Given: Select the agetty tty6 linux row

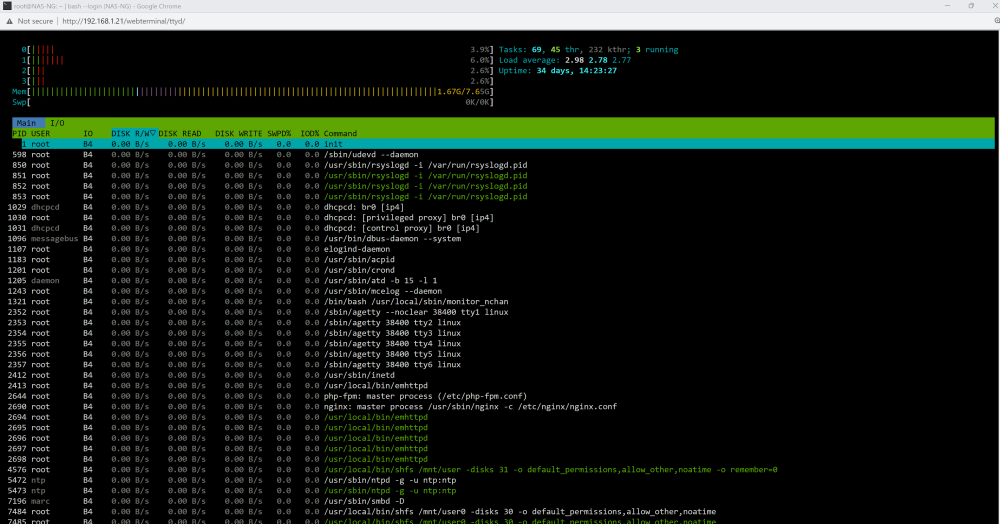Looking at the screenshot, I should pyautogui.click(x=503, y=365).
